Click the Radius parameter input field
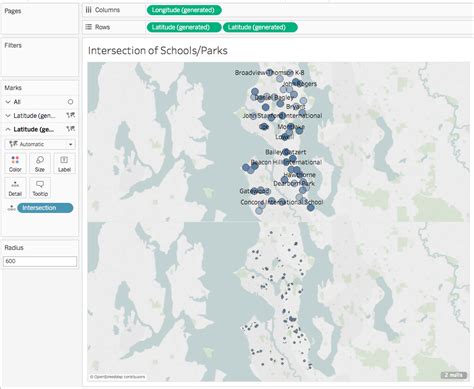The image size is (474, 389). pyautogui.click(x=40, y=261)
